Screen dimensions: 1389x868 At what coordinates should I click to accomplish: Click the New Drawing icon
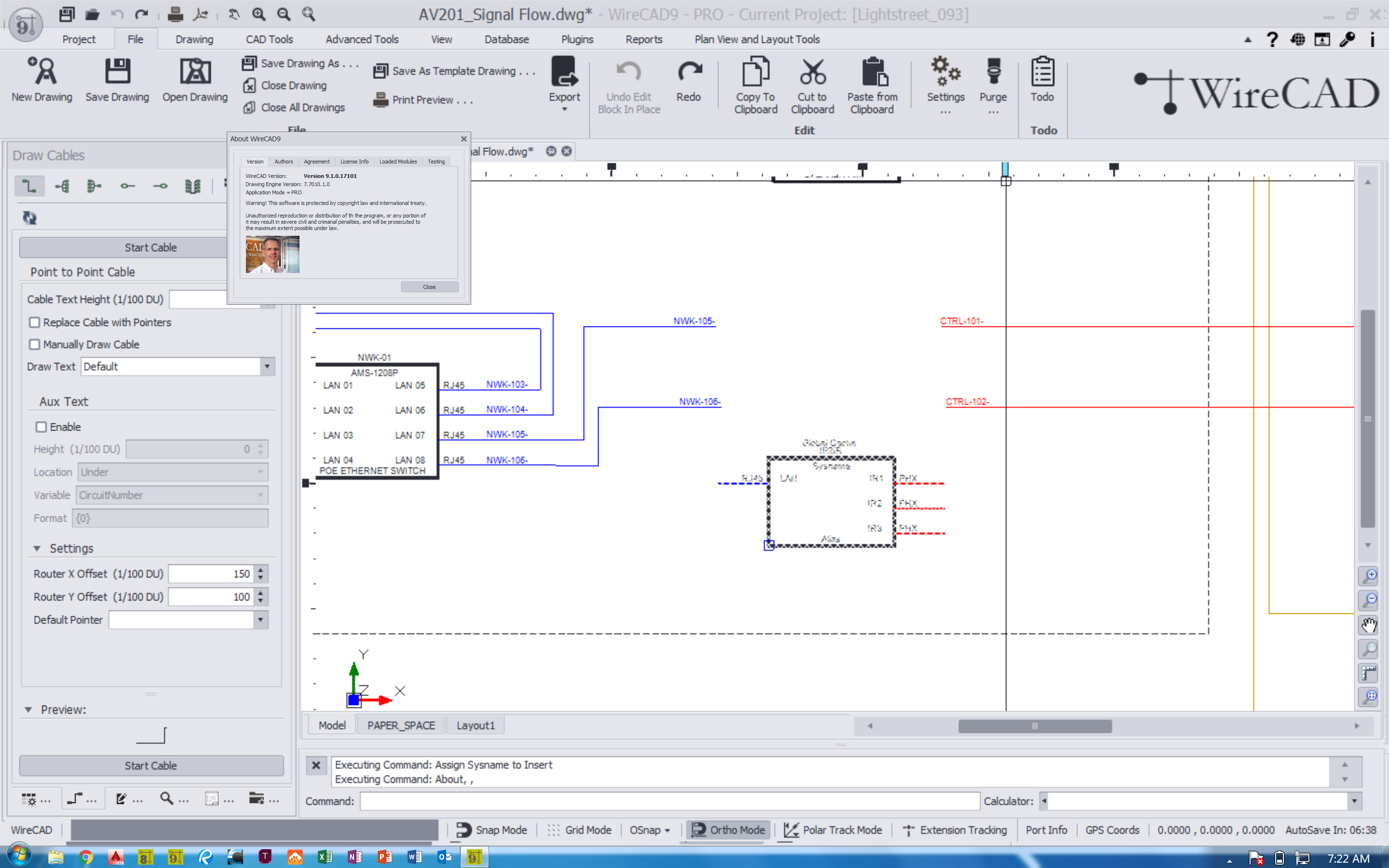[x=42, y=71]
